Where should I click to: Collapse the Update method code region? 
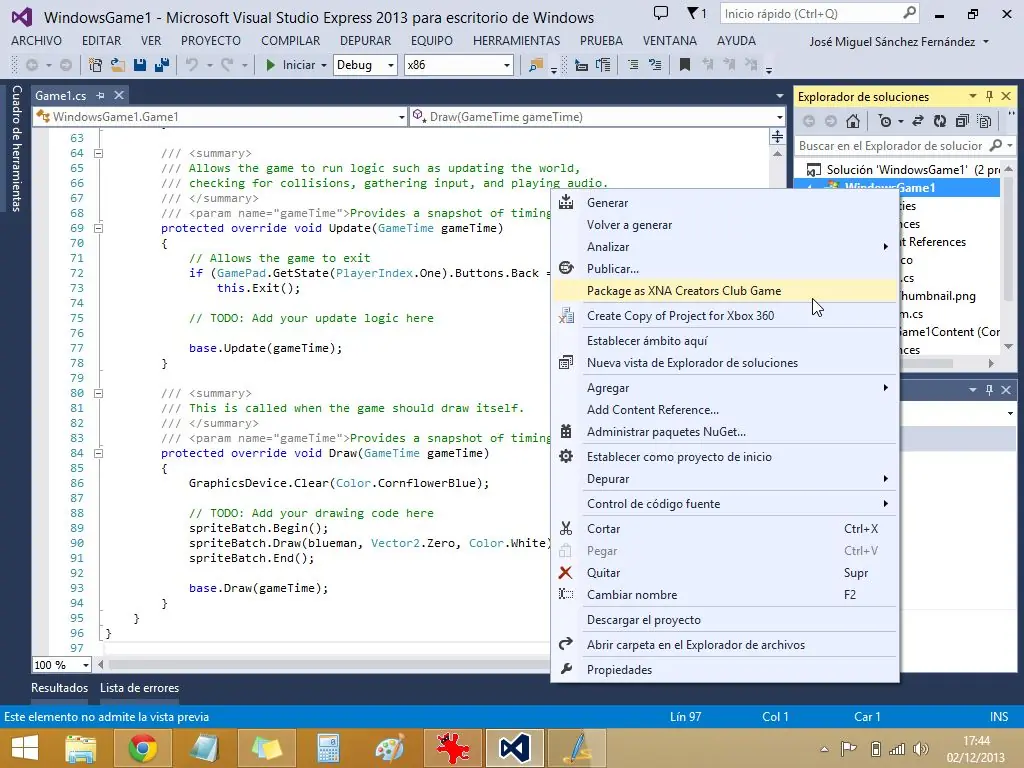point(99,228)
